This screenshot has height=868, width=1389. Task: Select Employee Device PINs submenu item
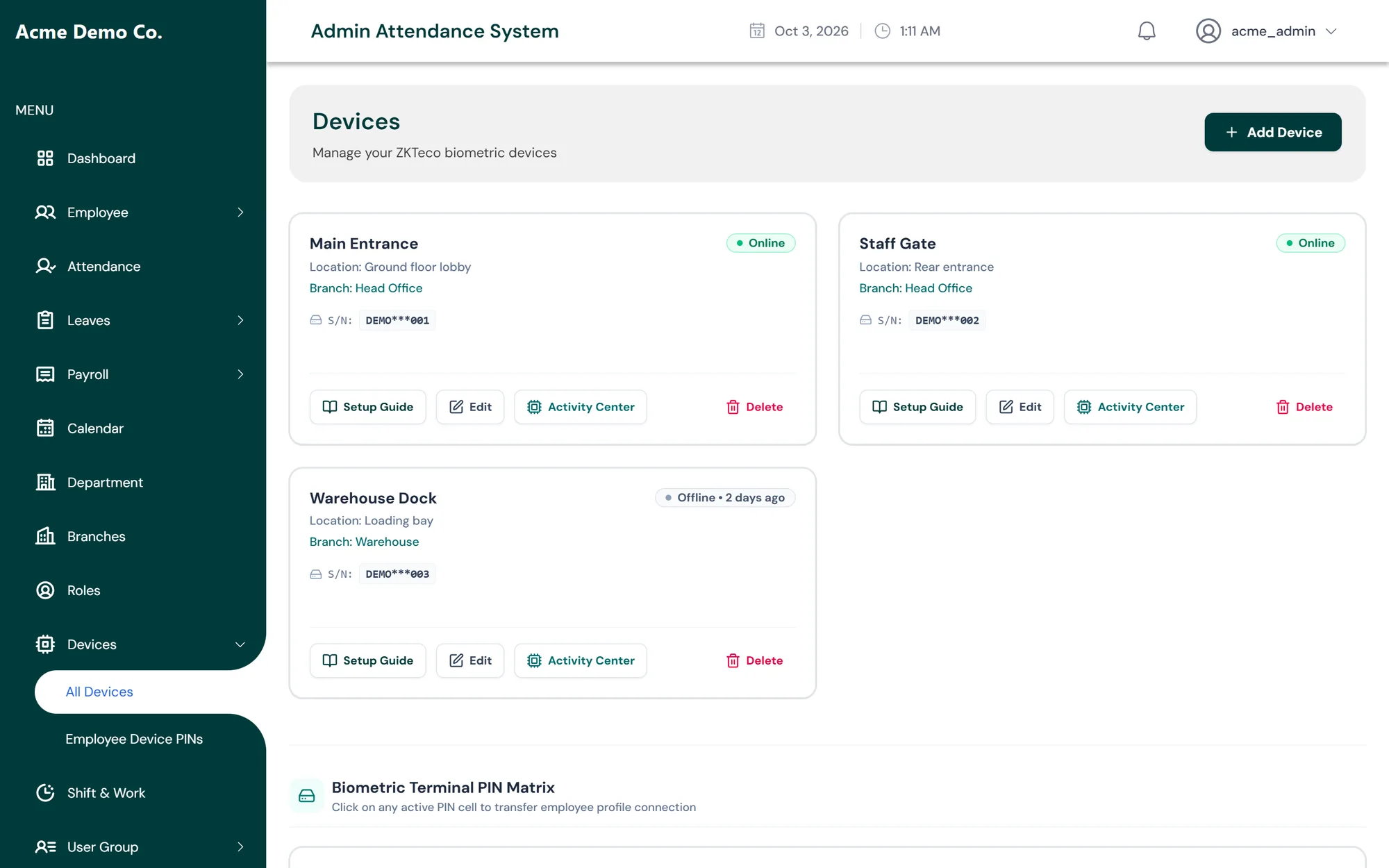point(134,739)
